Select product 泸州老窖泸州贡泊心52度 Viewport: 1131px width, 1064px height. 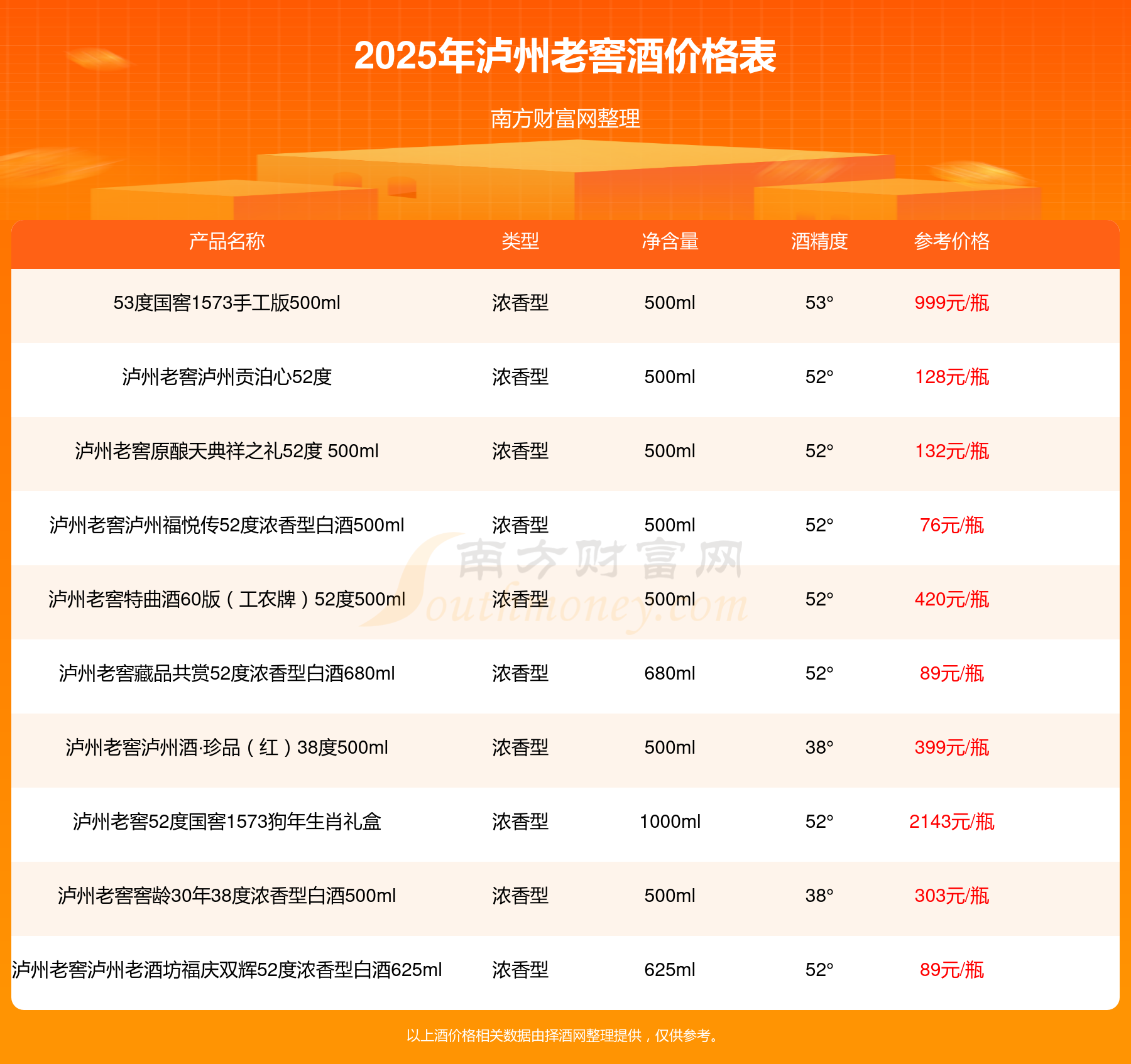click(x=227, y=377)
